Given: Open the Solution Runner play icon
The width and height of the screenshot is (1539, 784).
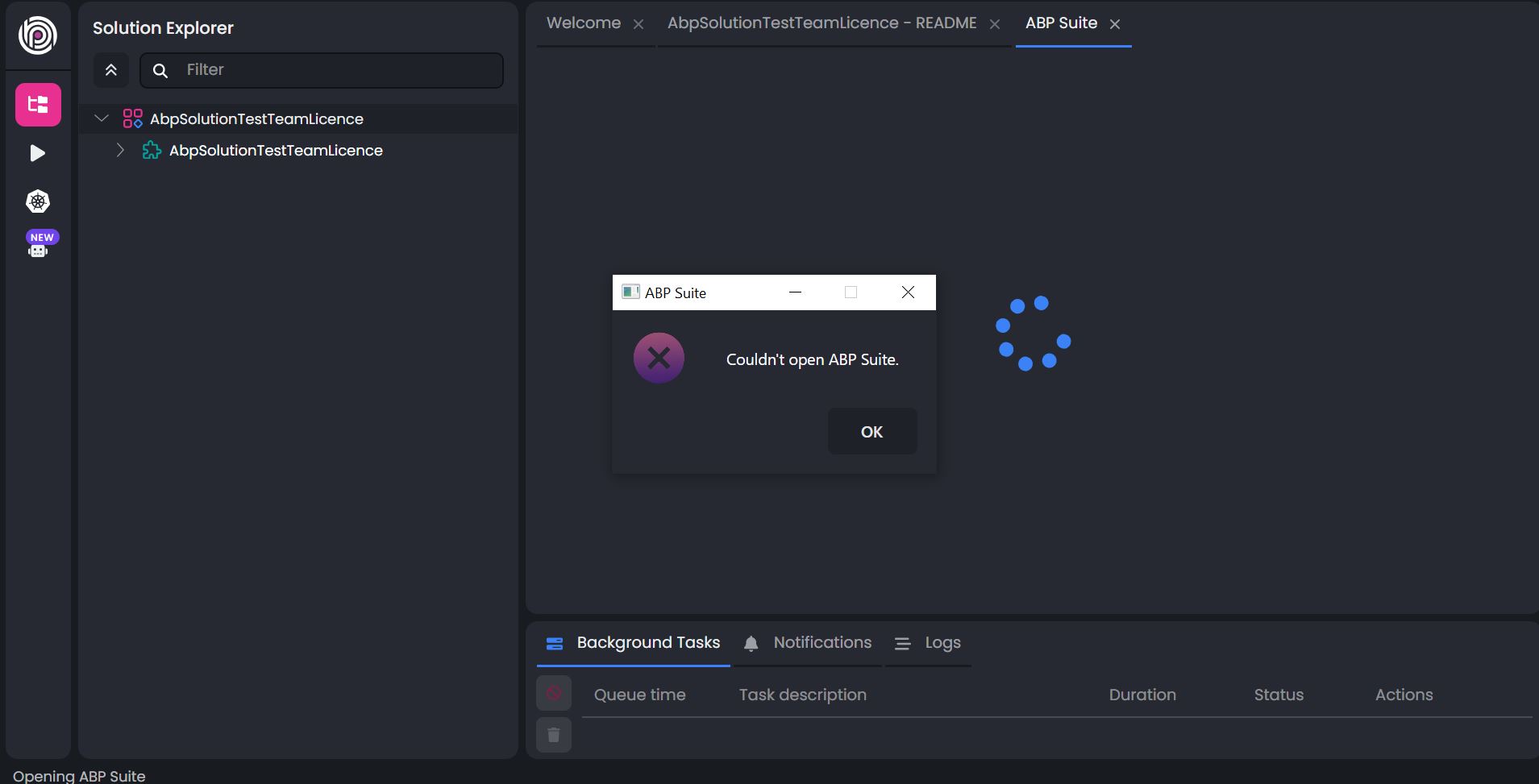Looking at the screenshot, I should (x=37, y=153).
